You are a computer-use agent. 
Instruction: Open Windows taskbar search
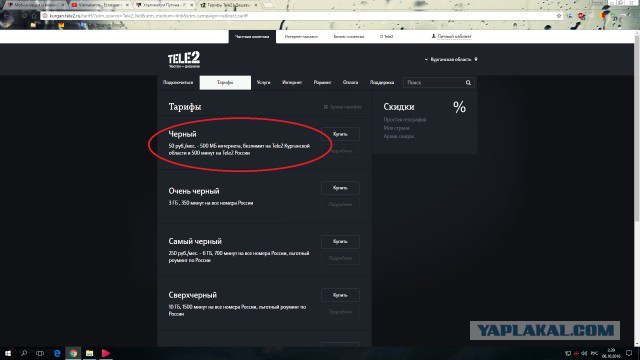pos(24,353)
